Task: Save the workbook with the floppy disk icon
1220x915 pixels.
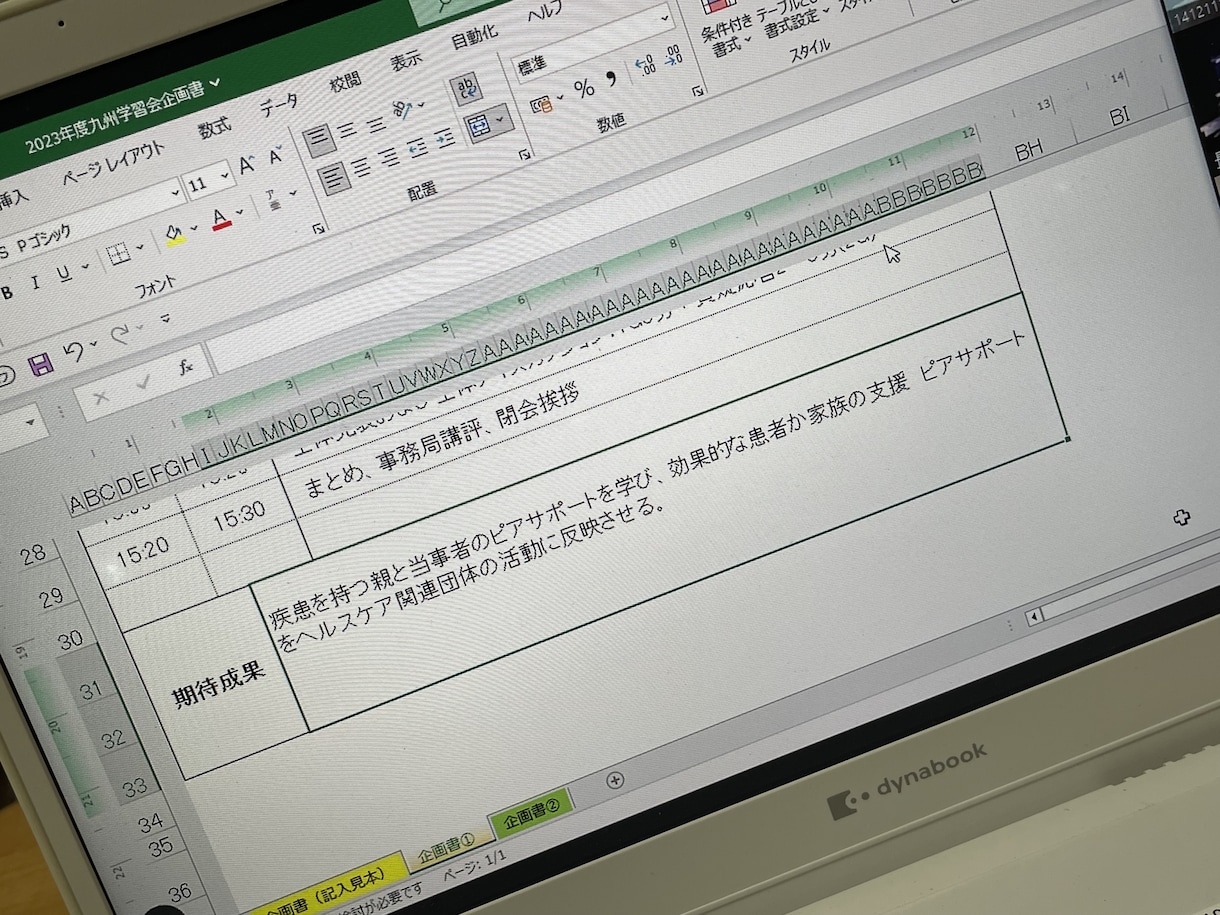Action: point(41,364)
